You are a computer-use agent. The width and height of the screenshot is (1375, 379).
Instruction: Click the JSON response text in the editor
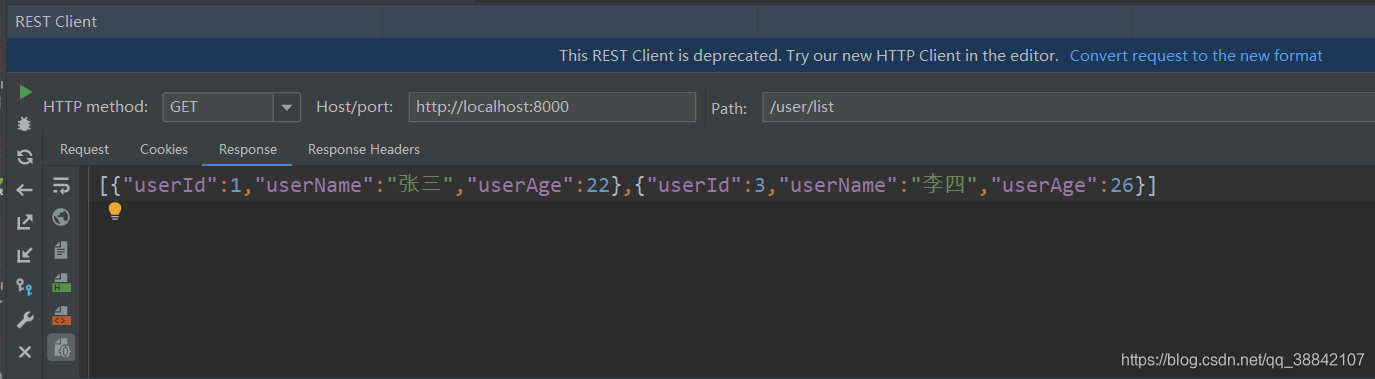(628, 185)
